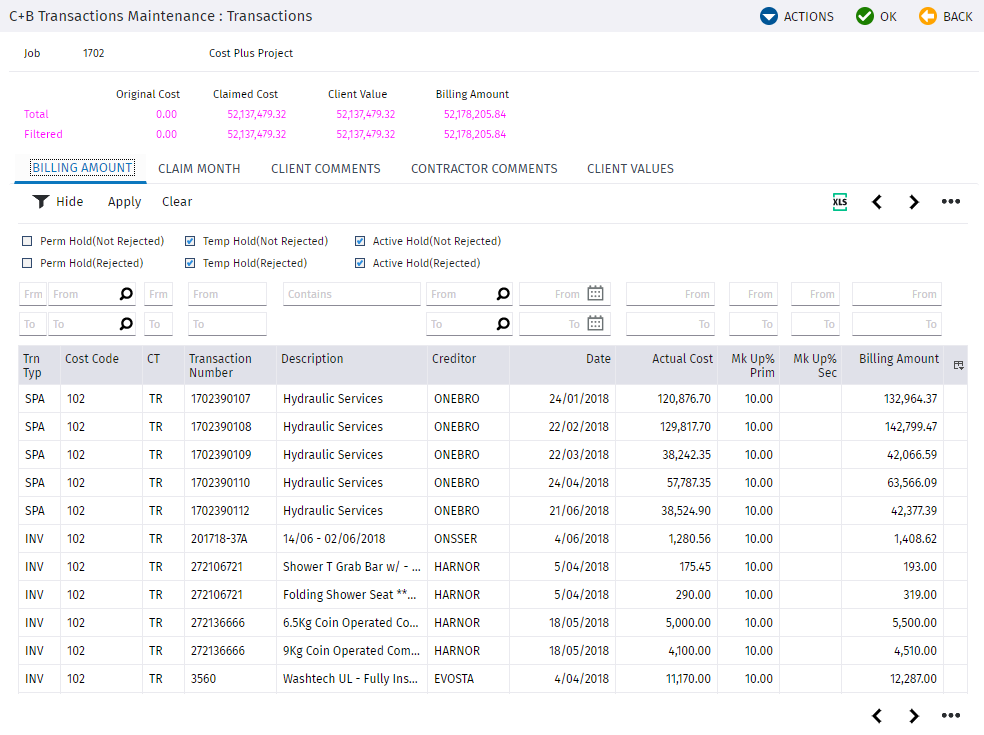Enable Perm Hold(Rejected) checkbox
This screenshot has width=984, height=735.
click(x=27, y=263)
